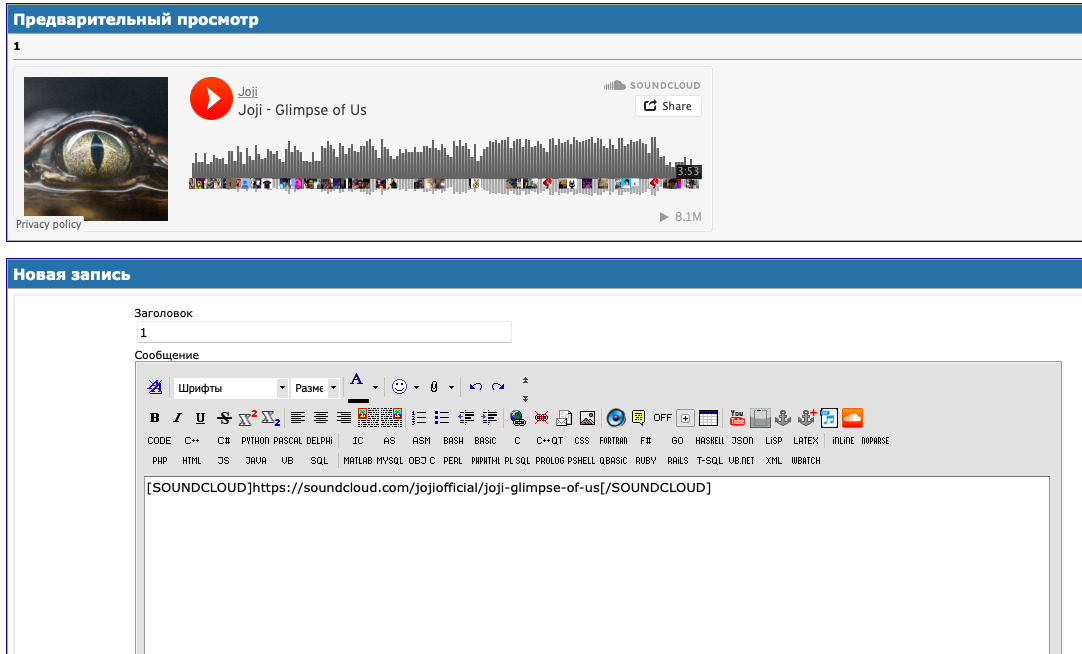Open the Privacy policy link
Viewport: 1082px width, 654px height.
coord(48,224)
